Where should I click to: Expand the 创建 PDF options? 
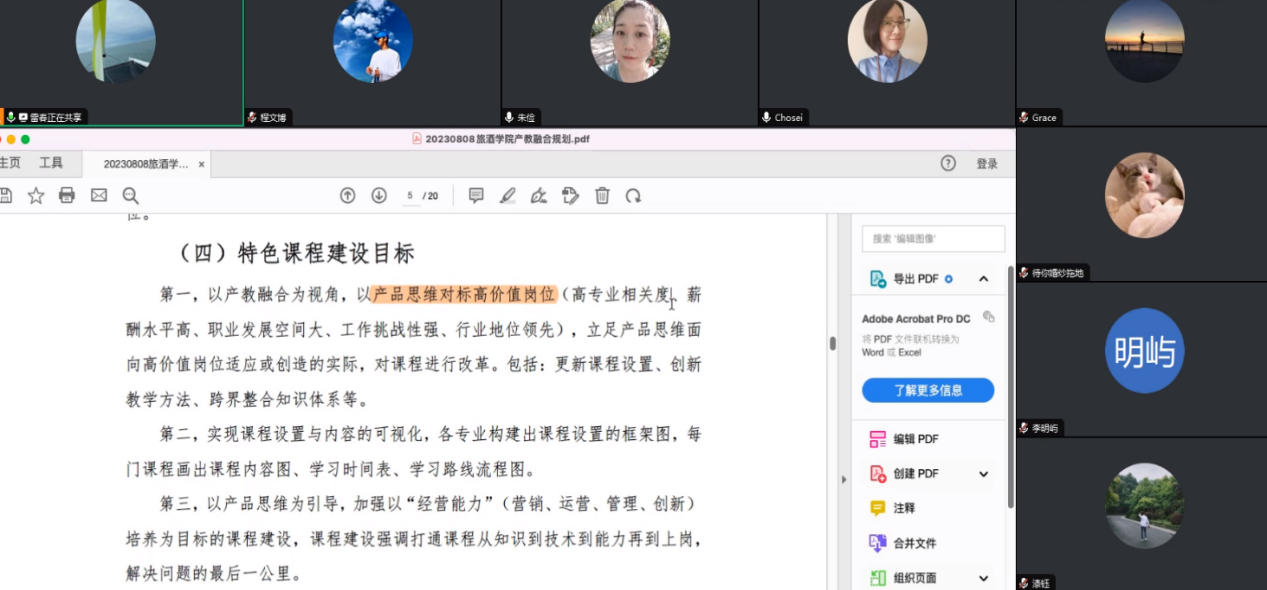pos(984,474)
